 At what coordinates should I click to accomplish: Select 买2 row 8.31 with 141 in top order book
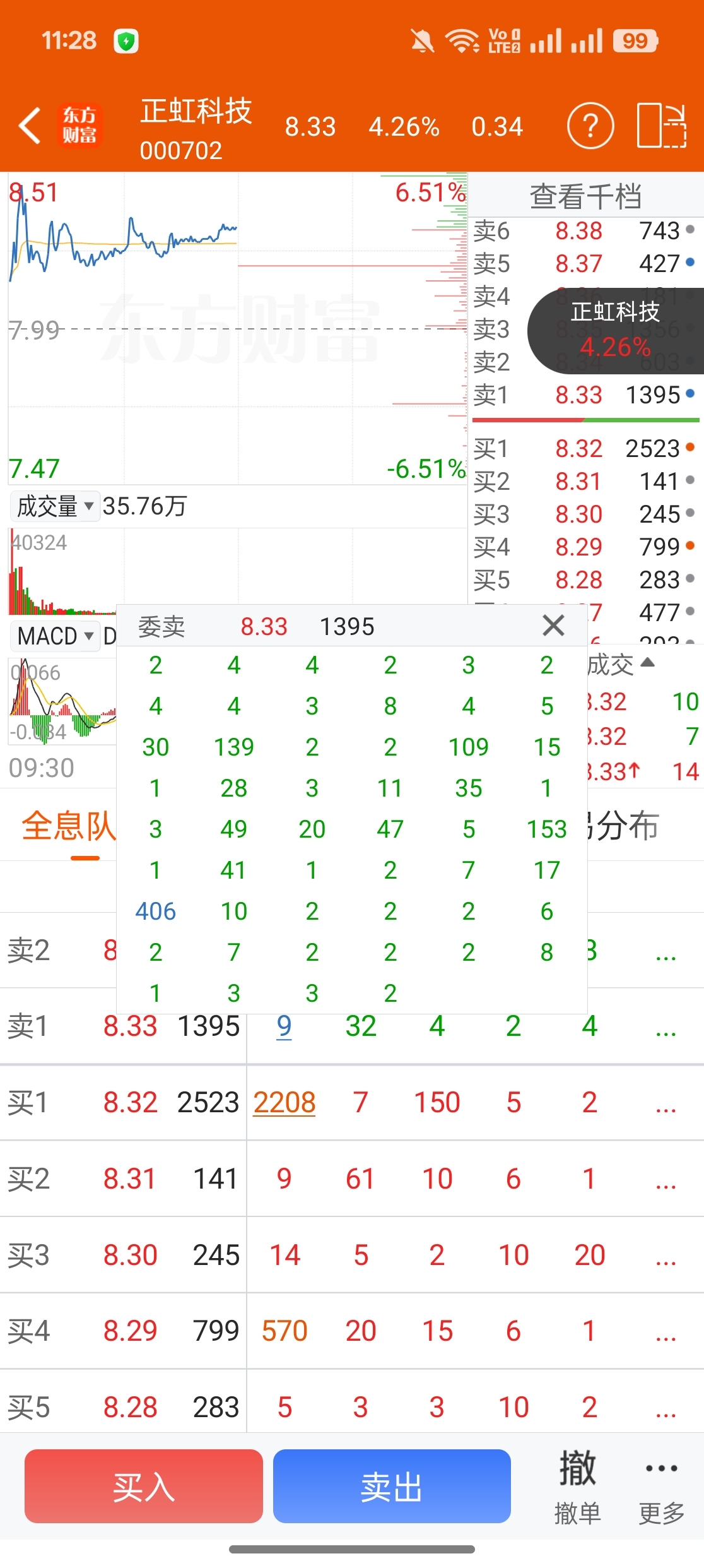pyautogui.click(x=585, y=482)
